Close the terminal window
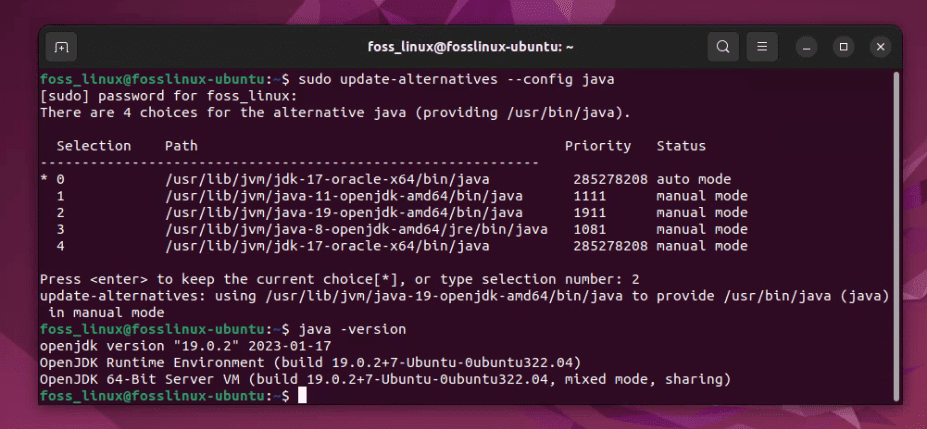This screenshot has height=429, width=927. (880, 47)
